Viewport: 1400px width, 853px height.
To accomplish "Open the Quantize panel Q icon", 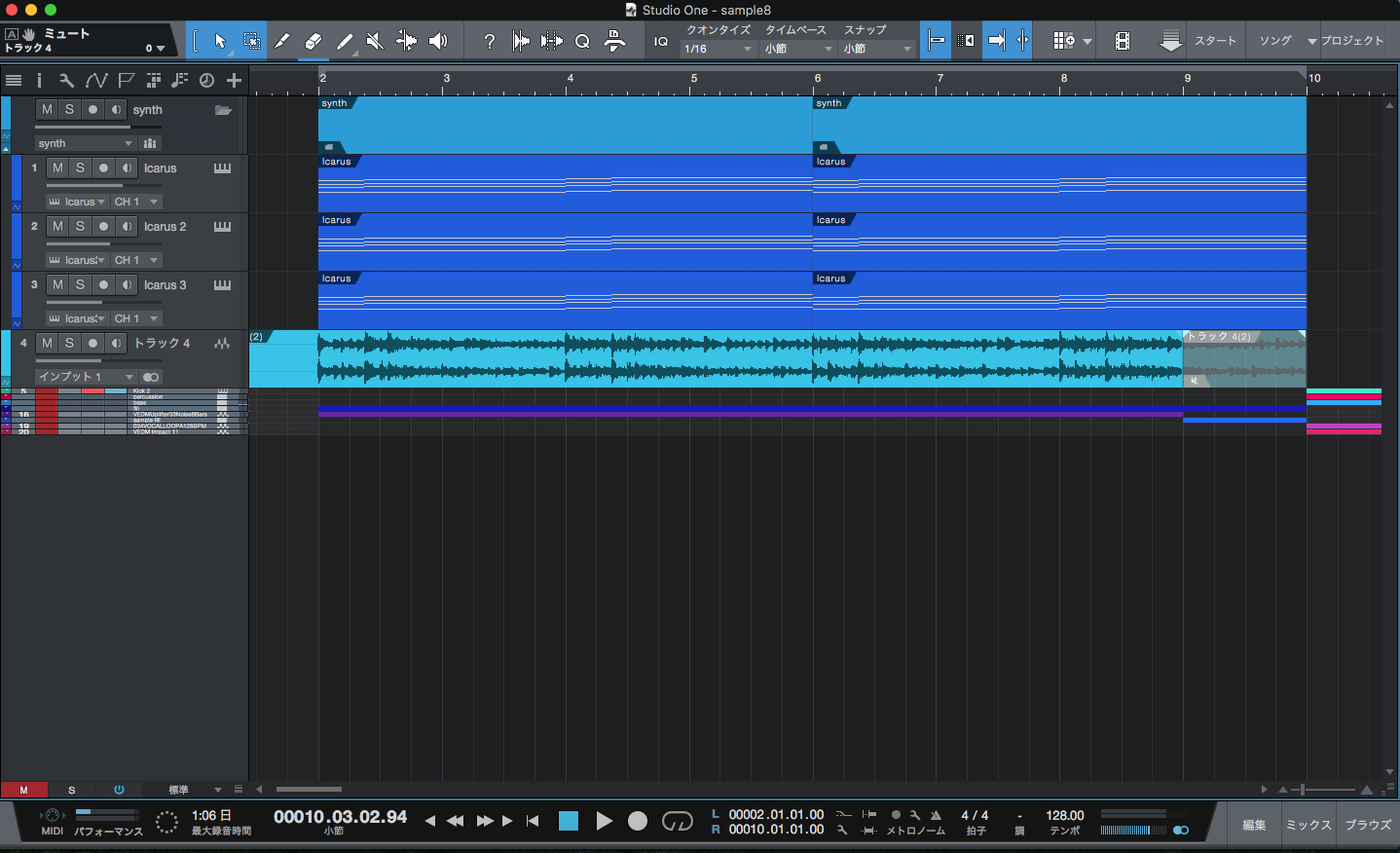I will (582, 41).
